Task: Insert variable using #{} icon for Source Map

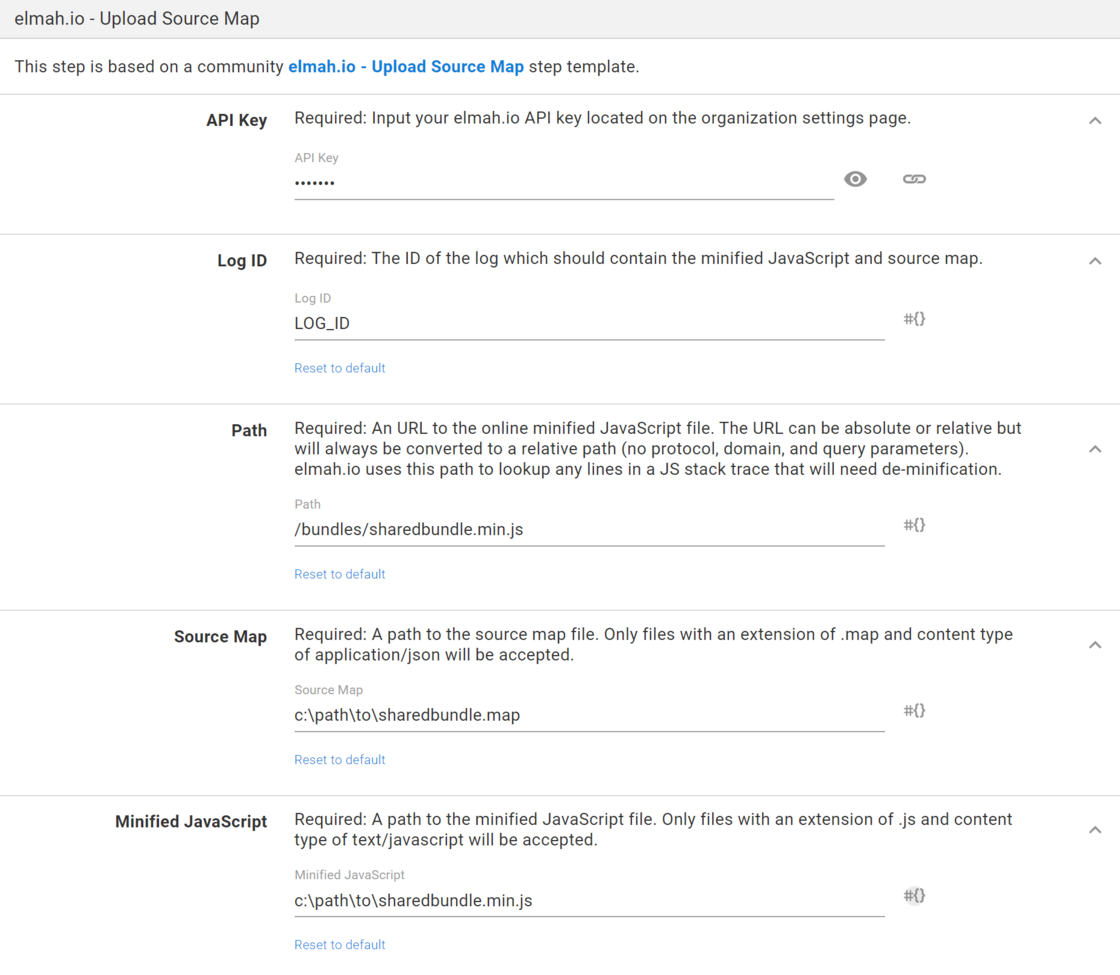Action: point(914,711)
